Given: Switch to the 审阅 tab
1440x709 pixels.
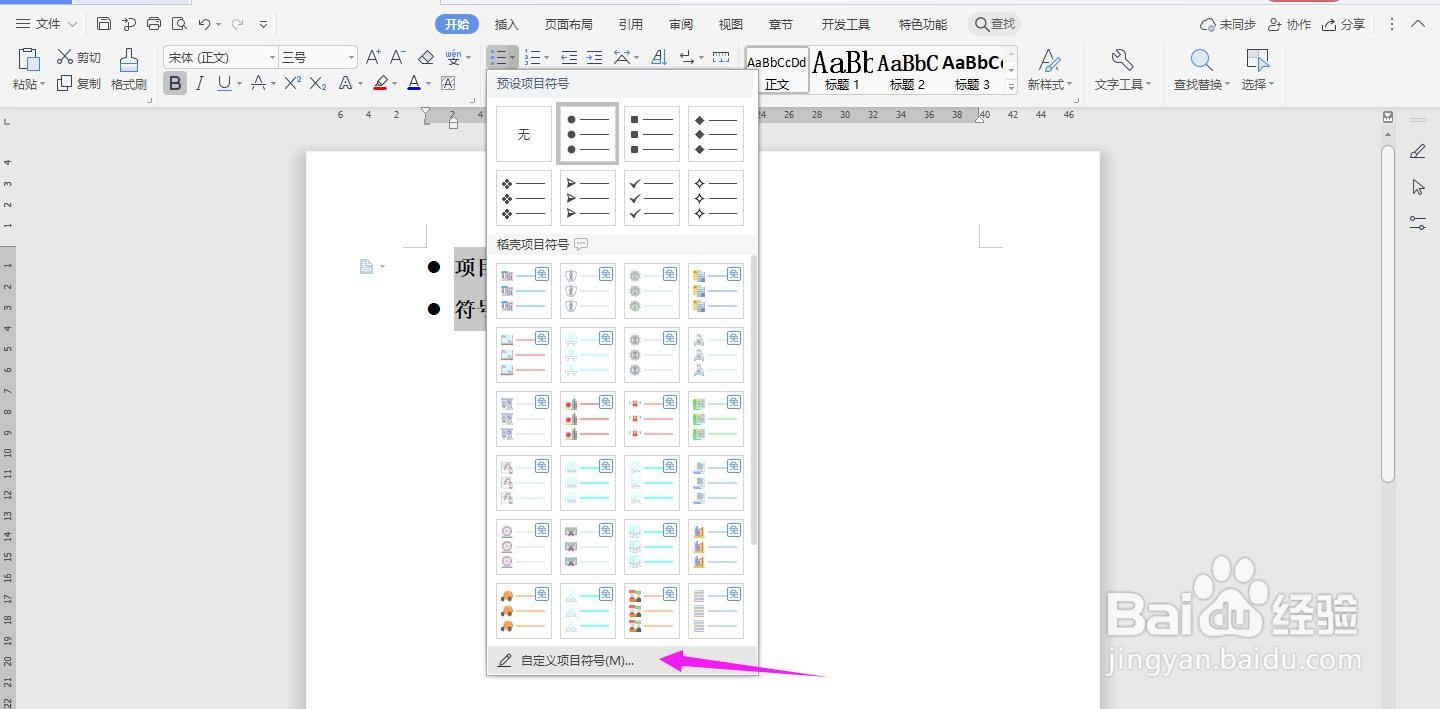Looking at the screenshot, I should [x=681, y=24].
